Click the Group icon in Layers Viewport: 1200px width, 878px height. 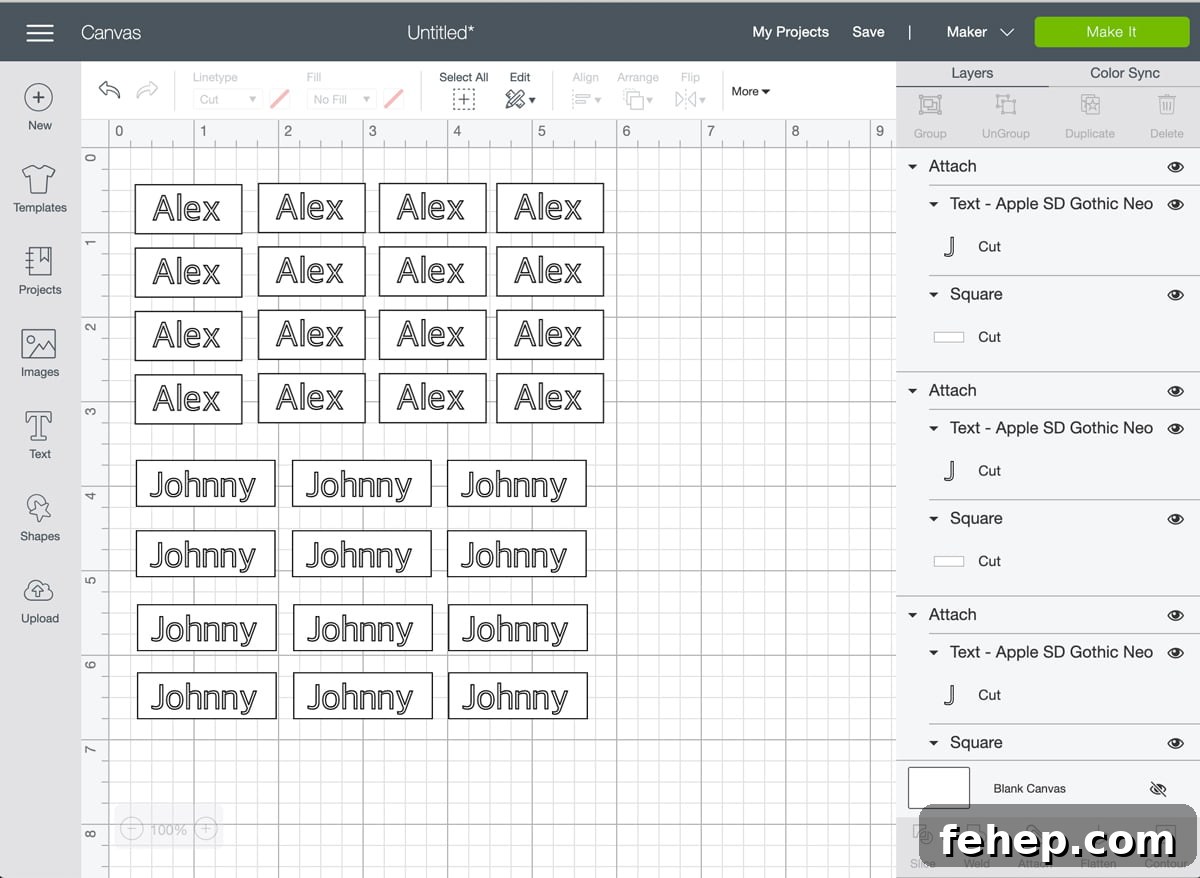coord(930,105)
